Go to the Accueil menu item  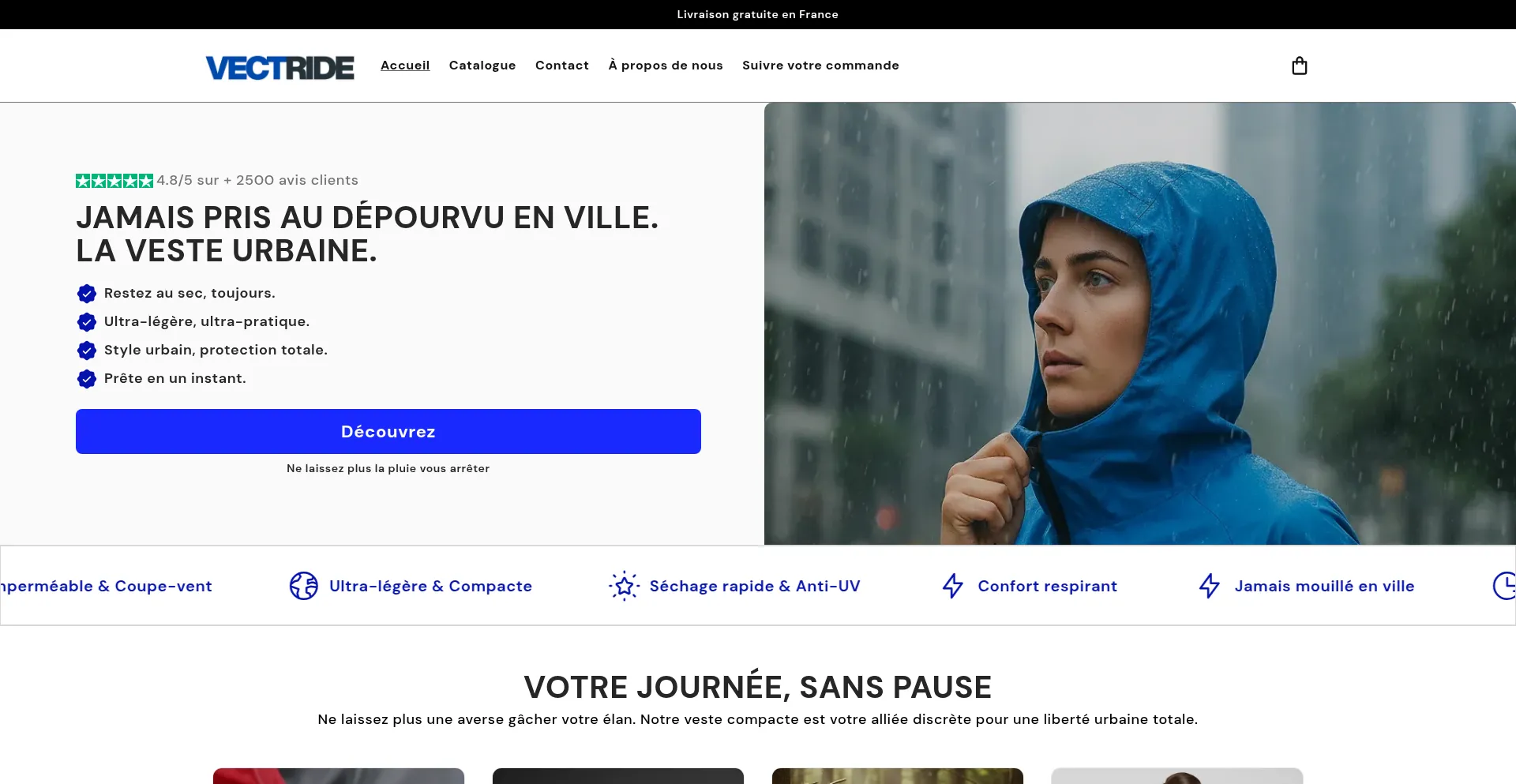tap(405, 66)
